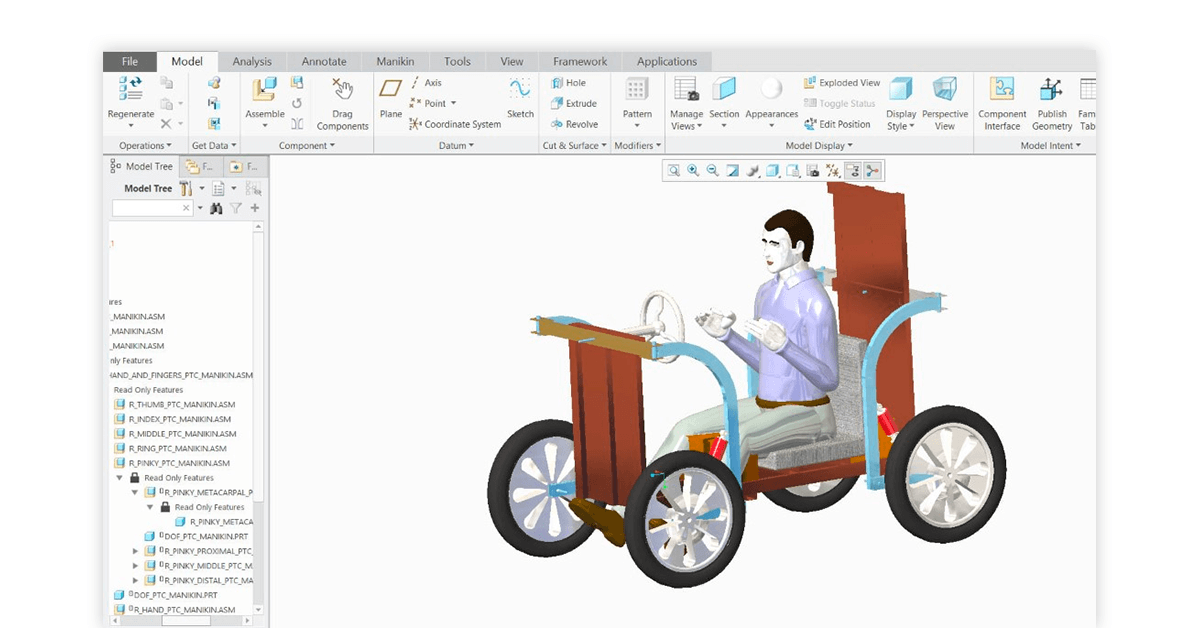Viewport: 1200px width, 628px height.
Task: Switch to the Analysis tab
Action: point(252,61)
